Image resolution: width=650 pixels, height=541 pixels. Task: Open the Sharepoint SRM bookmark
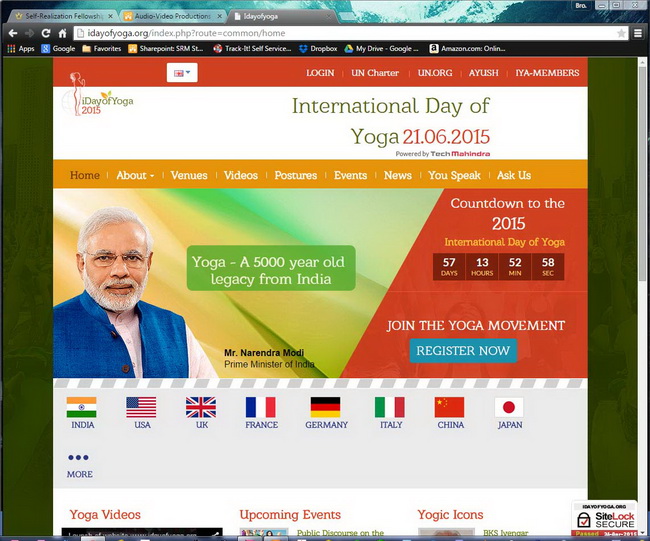166,49
